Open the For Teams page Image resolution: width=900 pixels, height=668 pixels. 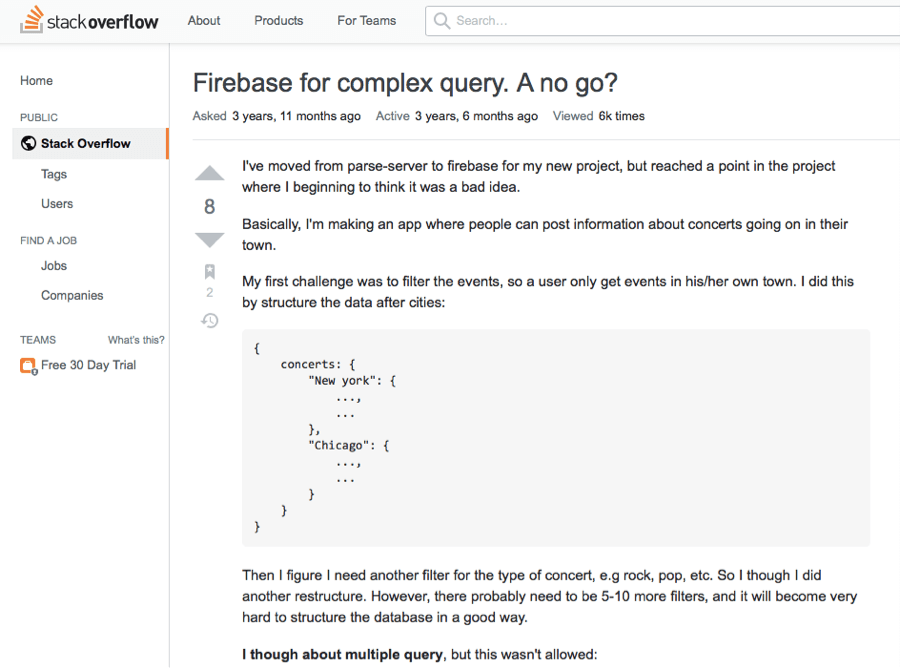[366, 21]
